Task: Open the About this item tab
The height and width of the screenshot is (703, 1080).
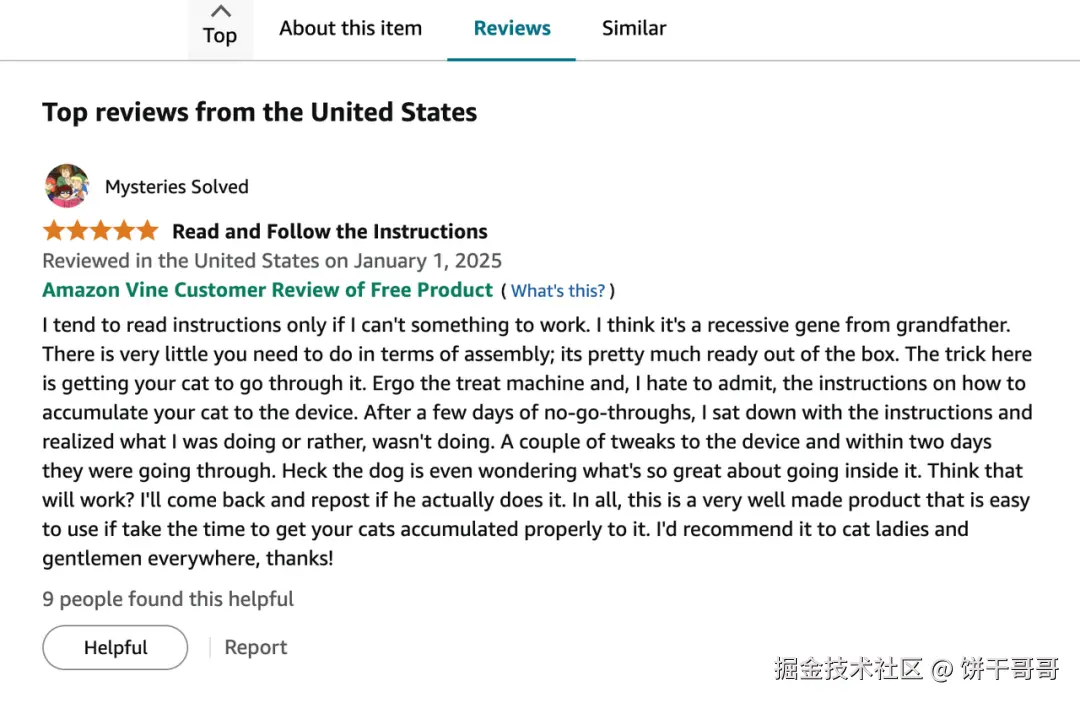Action: 350,28
